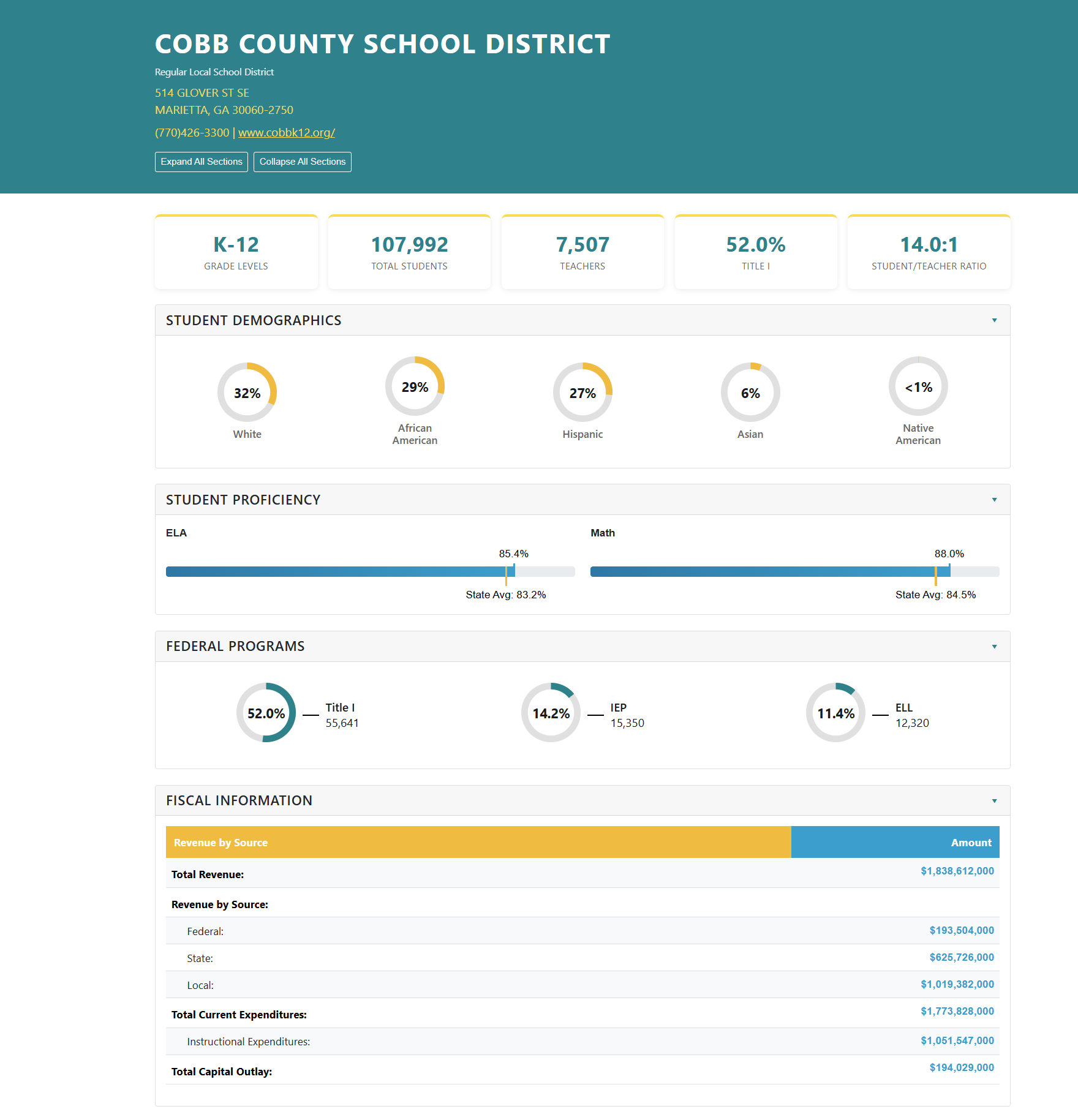
Task: Click the State revenue amount $625,726,000
Action: (x=962, y=958)
